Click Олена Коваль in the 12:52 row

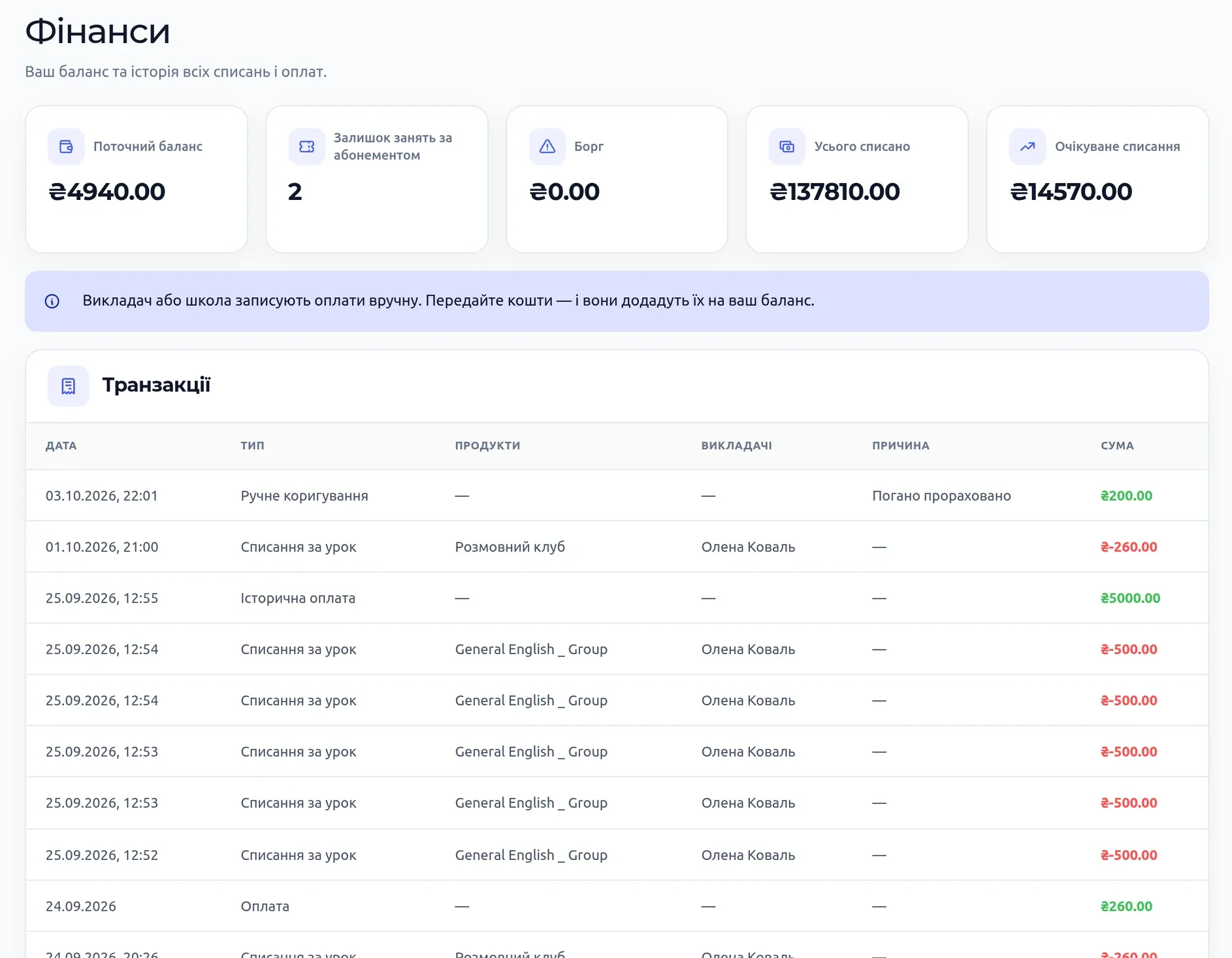(x=748, y=855)
